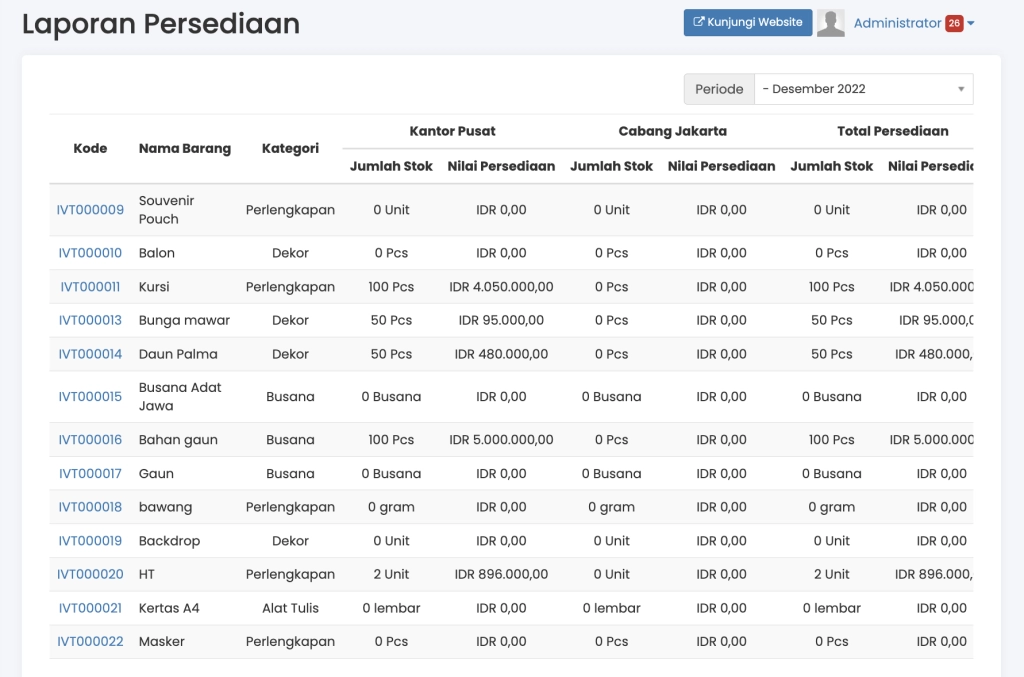Open item code IVT000018
The width and height of the screenshot is (1024, 677).
click(90, 507)
